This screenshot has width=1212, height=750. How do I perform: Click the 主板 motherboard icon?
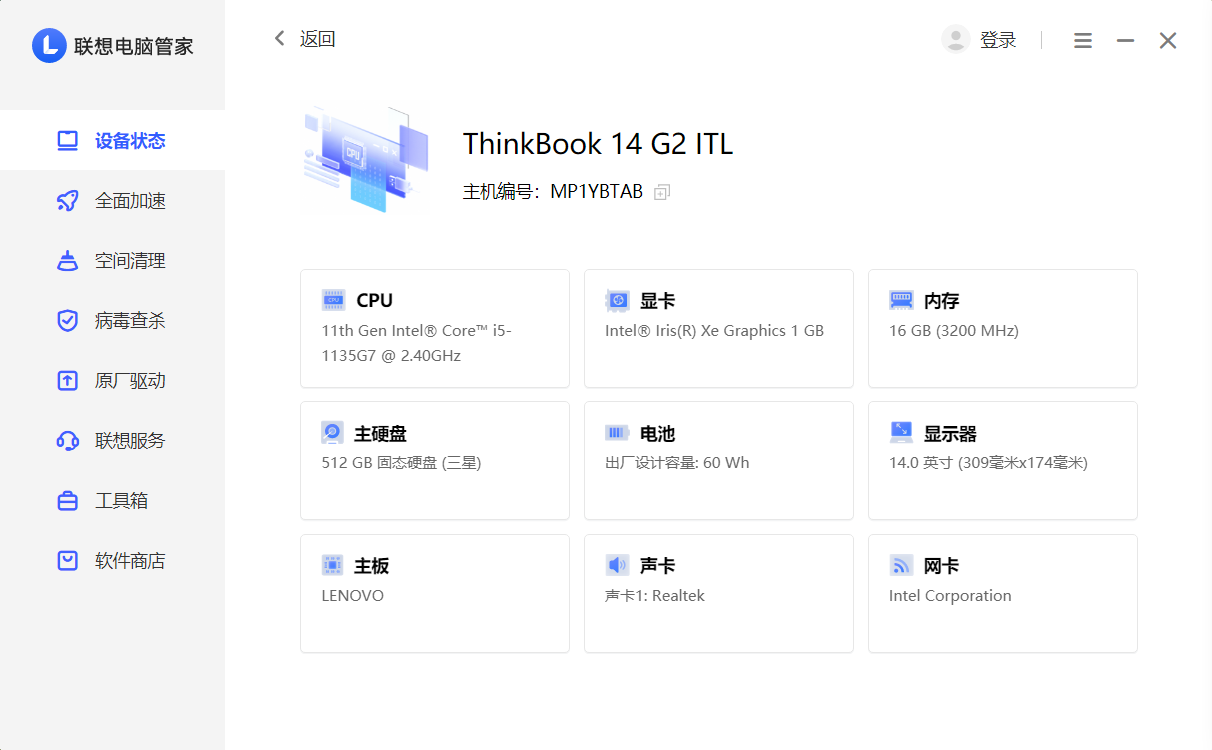(x=332, y=565)
